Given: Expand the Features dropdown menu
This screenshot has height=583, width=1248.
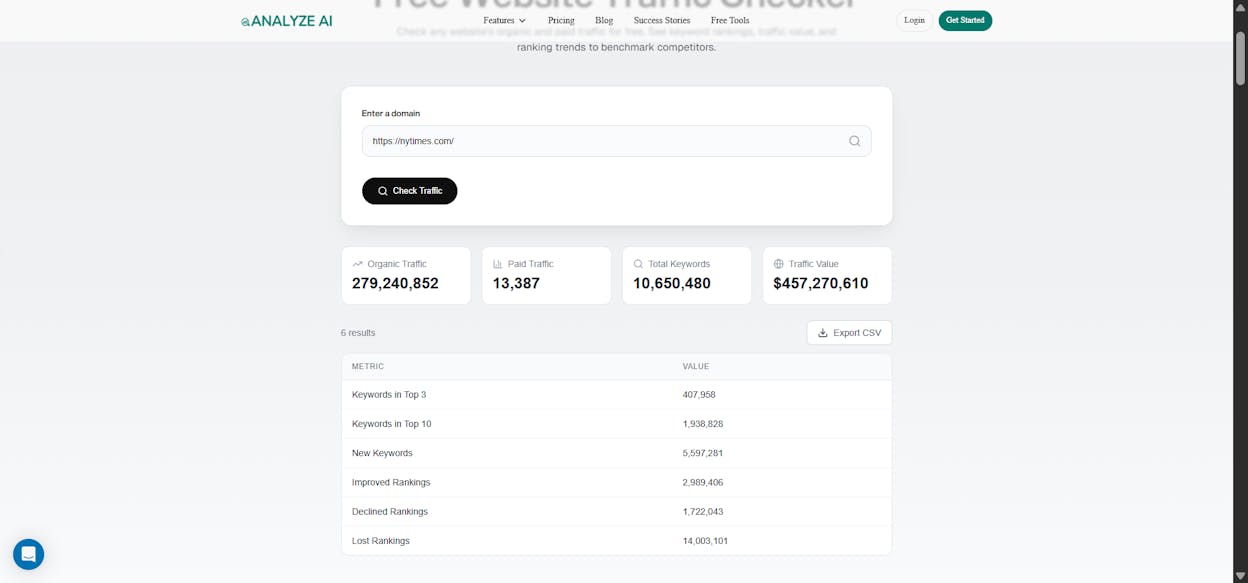Looking at the screenshot, I should click(504, 20).
